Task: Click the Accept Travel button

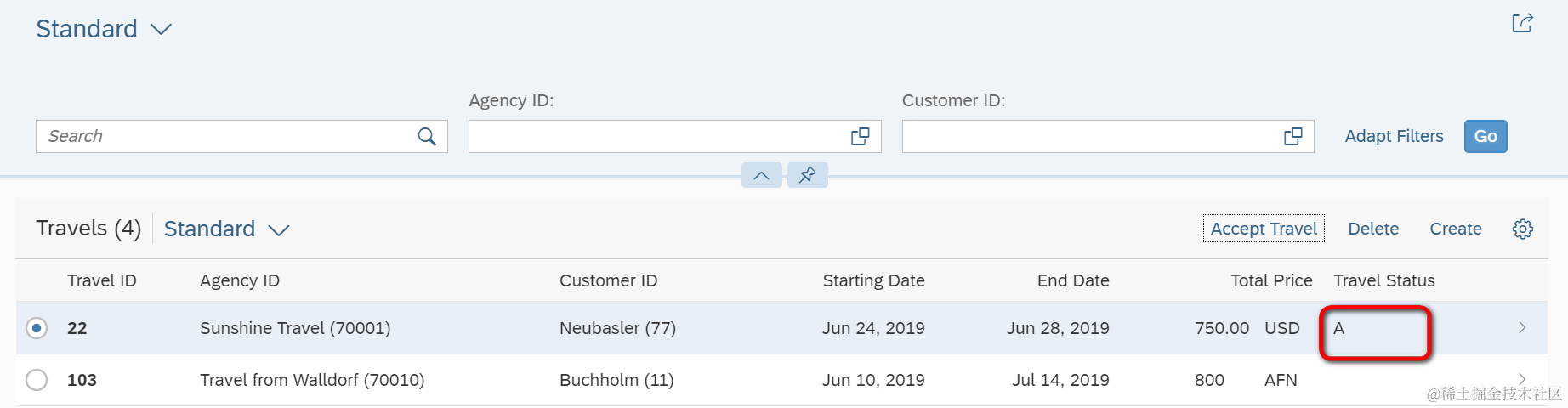Action: coord(1264,229)
